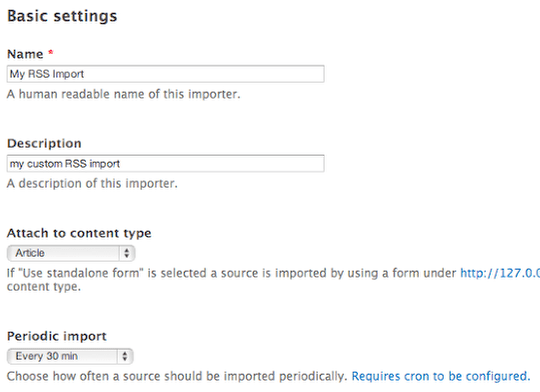Click the arrows on Article select box
The width and height of the screenshot is (540, 392).
126,253
